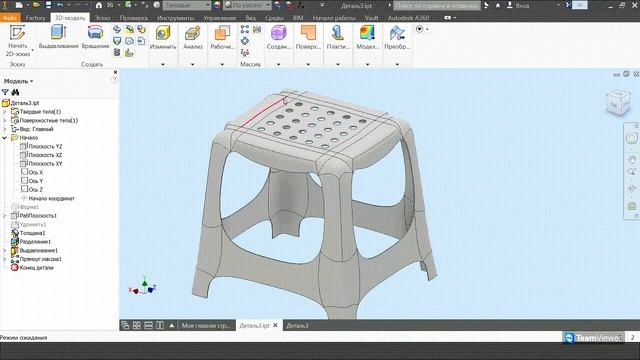Expand the Вид: Главный node
The image size is (640, 360).
click(4, 129)
